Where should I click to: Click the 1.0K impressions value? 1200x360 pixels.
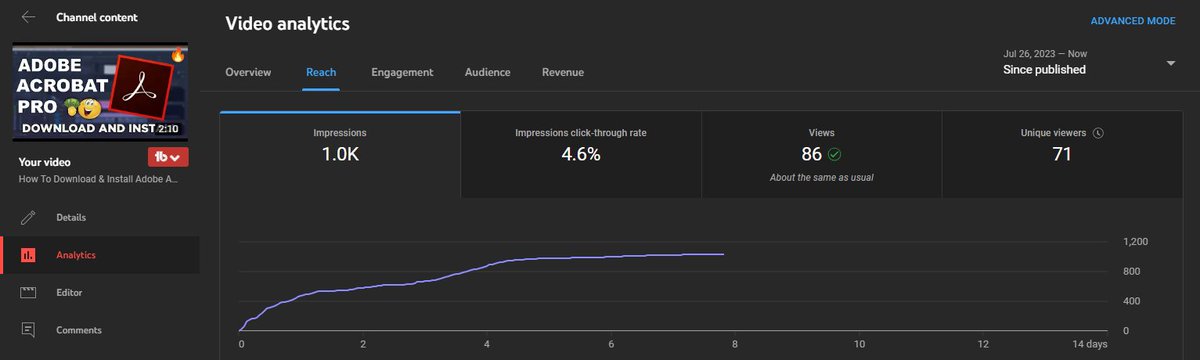(x=340, y=155)
